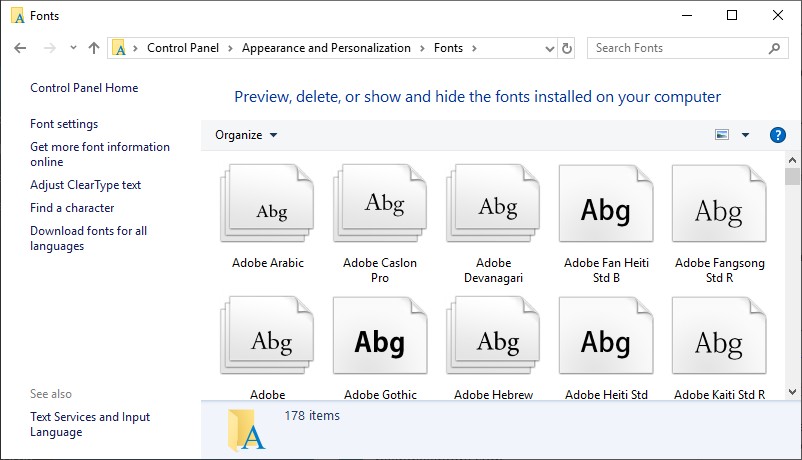This screenshot has width=802, height=460.
Task: Close the Fonts window
Action: [777, 15]
